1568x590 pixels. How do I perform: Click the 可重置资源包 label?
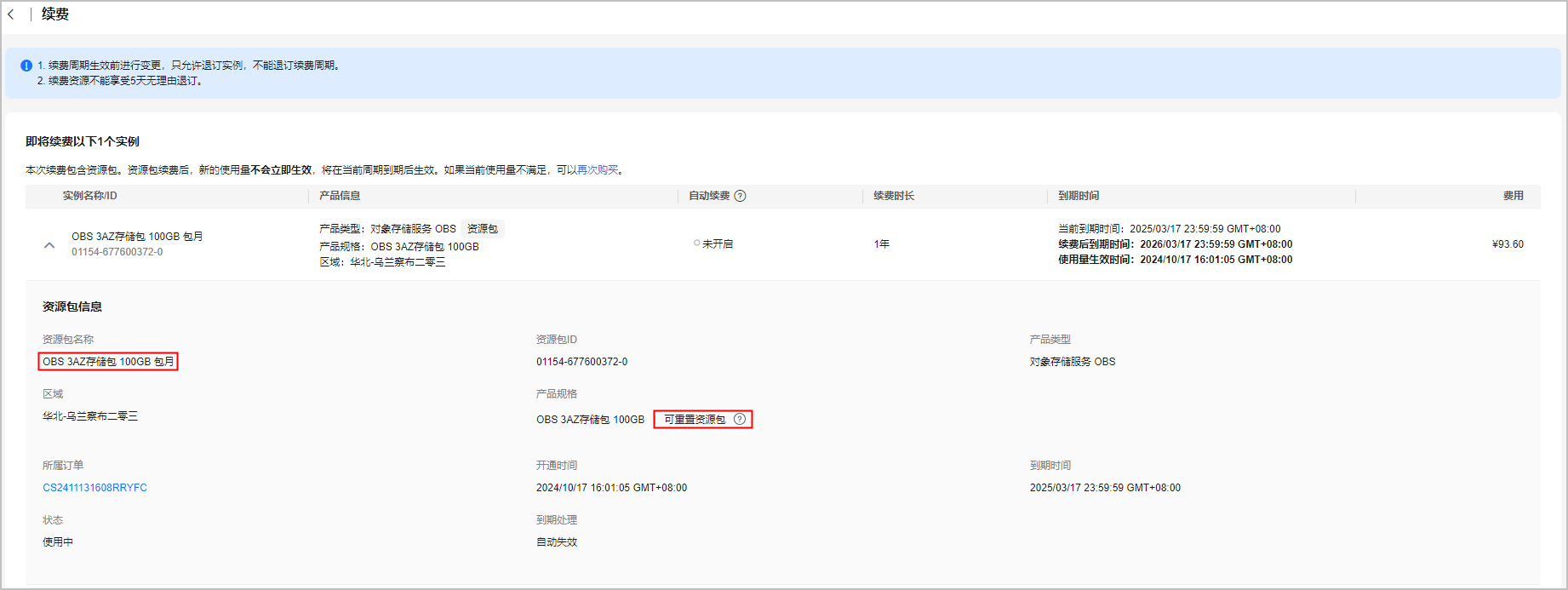coord(695,420)
